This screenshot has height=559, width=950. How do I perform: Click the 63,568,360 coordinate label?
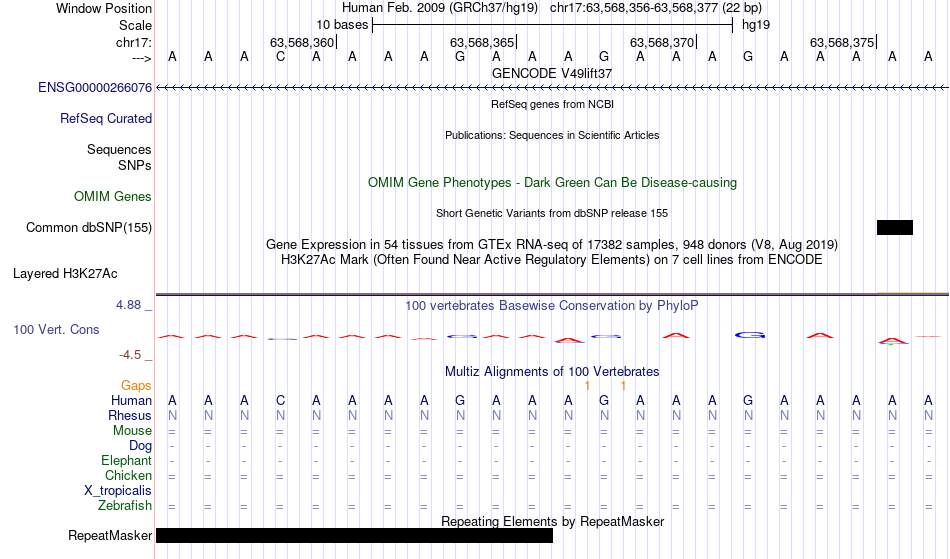(x=302, y=42)
